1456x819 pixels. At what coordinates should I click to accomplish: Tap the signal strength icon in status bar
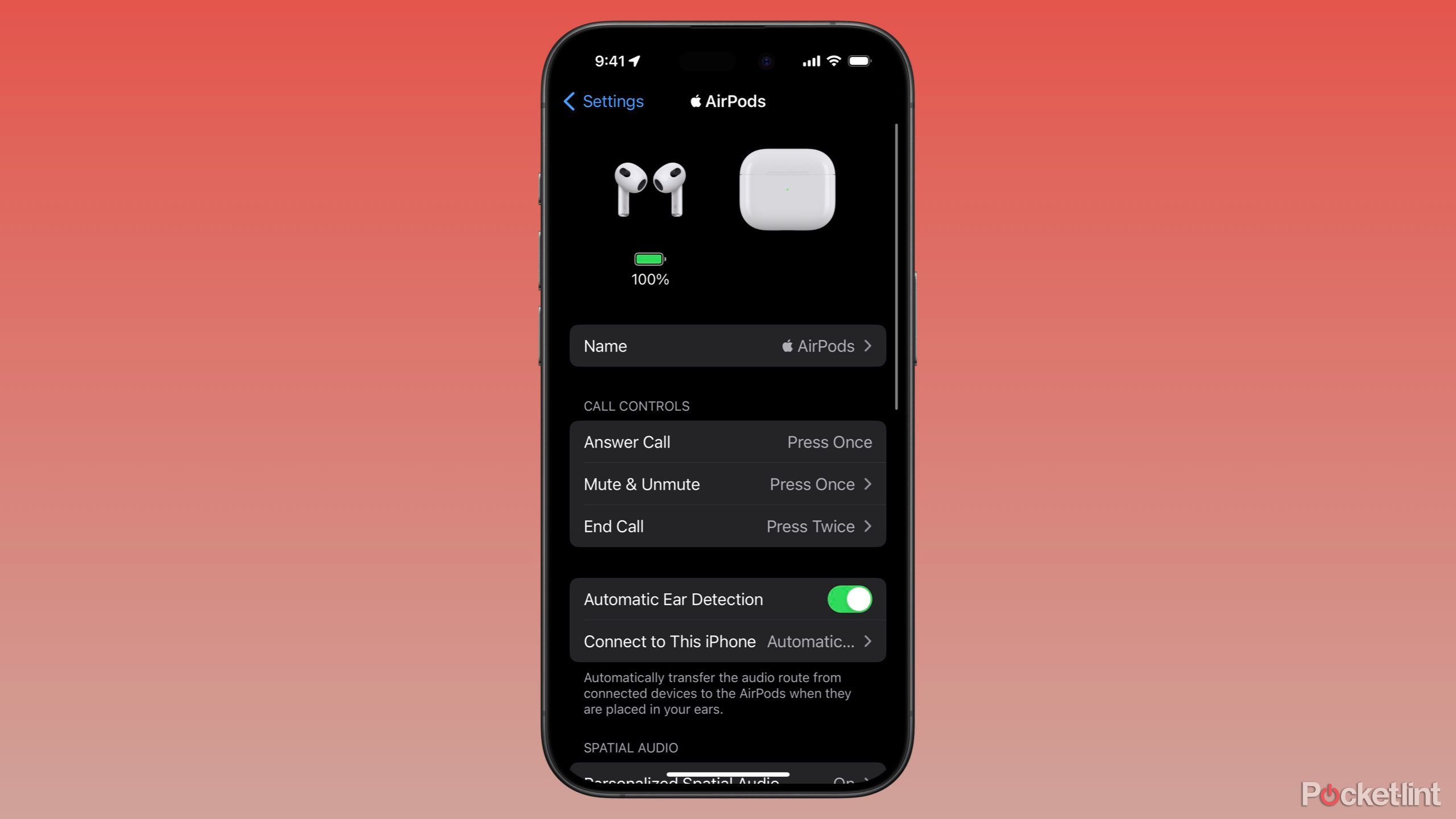coord(807,61)
